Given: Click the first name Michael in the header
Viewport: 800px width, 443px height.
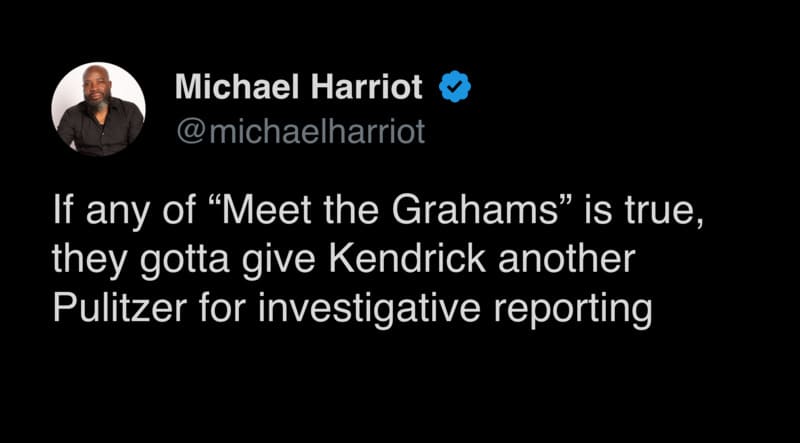Looking at the screenshot, I should coord(236,86).
